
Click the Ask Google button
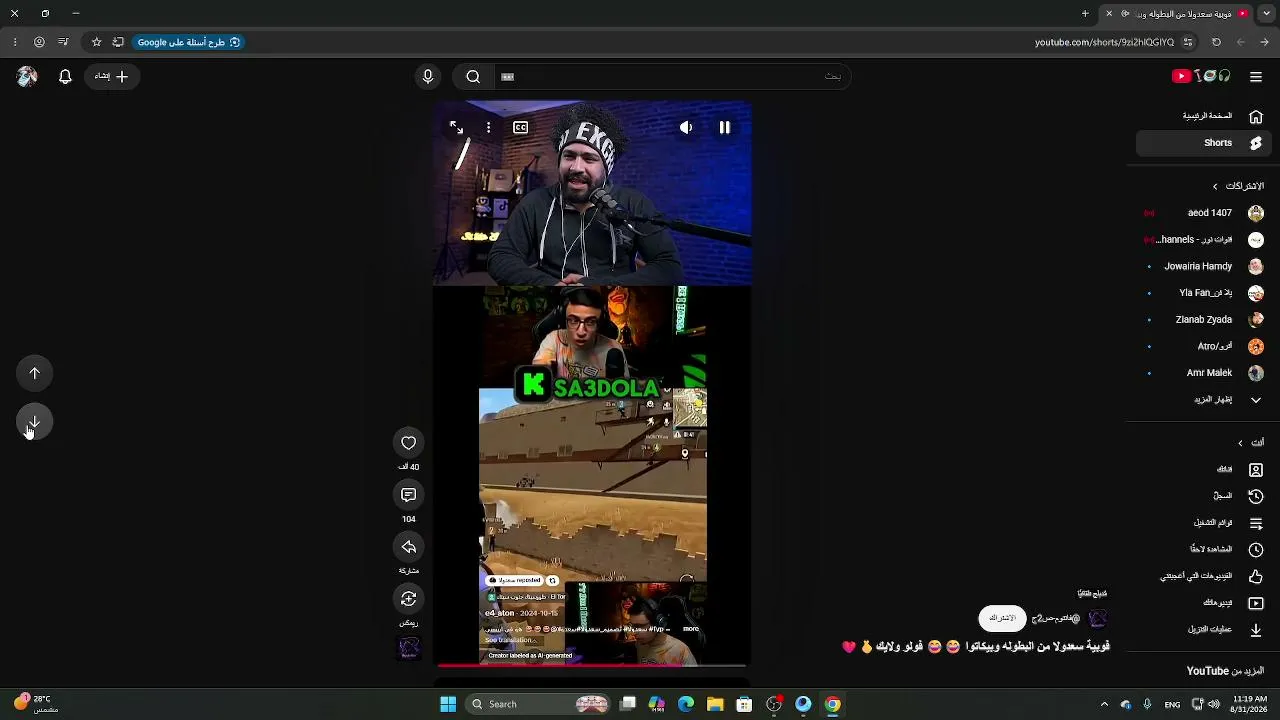coord(189,42)
